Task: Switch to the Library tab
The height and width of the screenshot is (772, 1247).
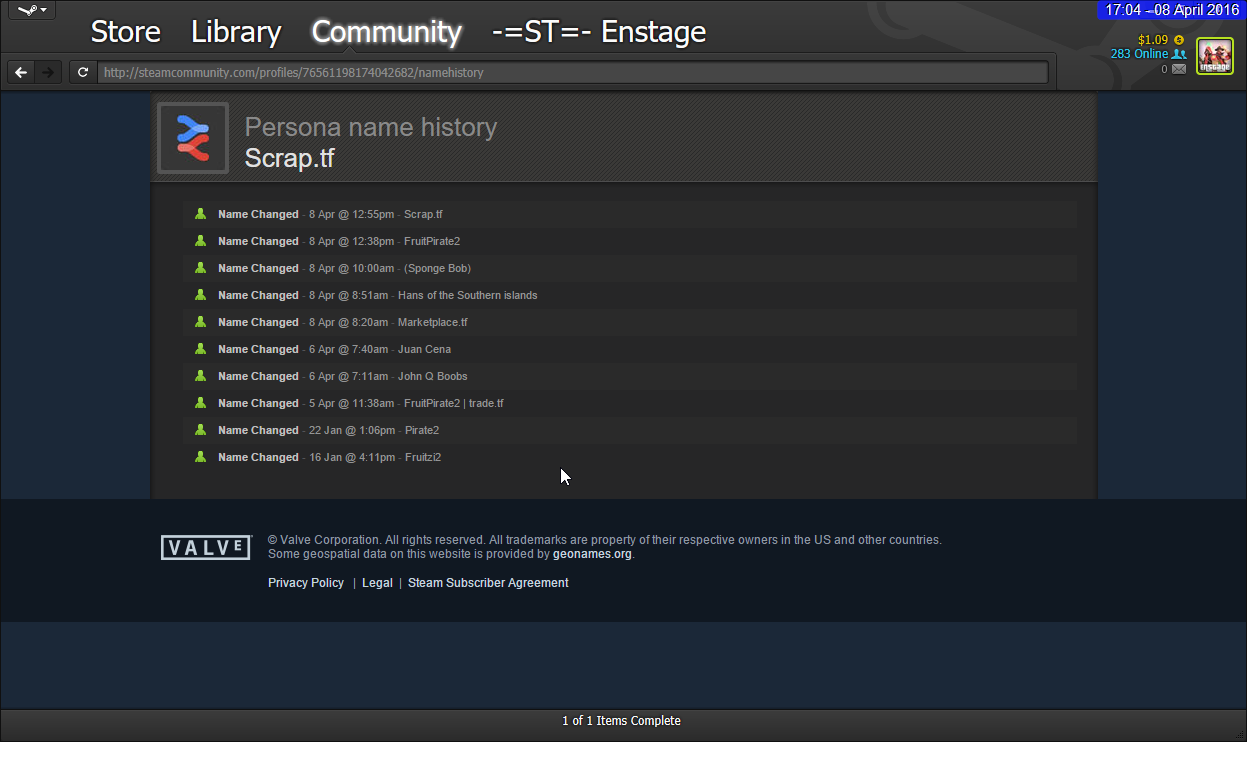Action: click(x=236, y=32)
